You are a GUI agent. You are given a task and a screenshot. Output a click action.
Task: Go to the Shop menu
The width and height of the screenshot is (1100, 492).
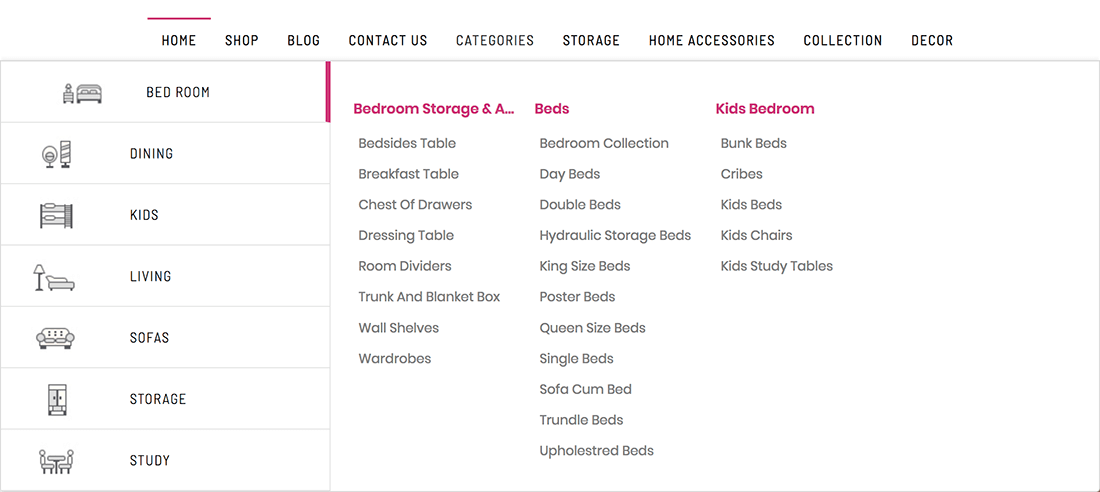point(242,41)
